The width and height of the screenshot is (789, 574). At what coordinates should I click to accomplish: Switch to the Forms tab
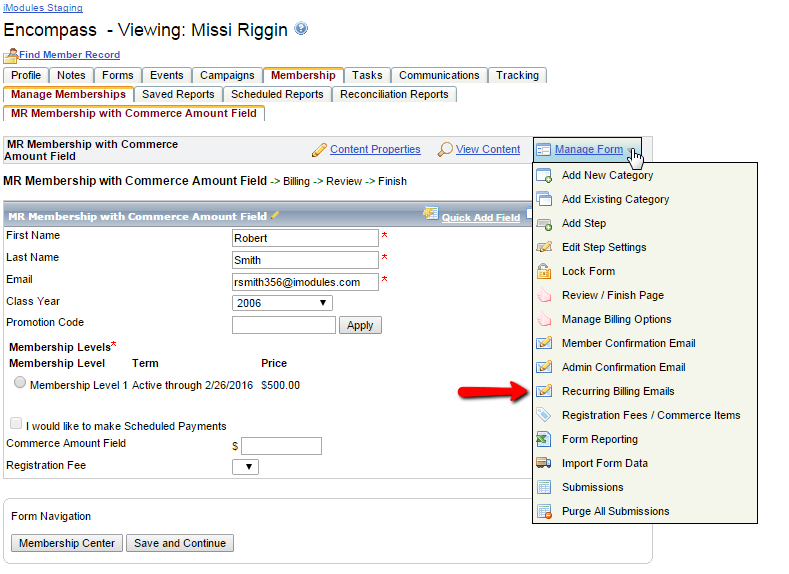(x=118, y=75)
